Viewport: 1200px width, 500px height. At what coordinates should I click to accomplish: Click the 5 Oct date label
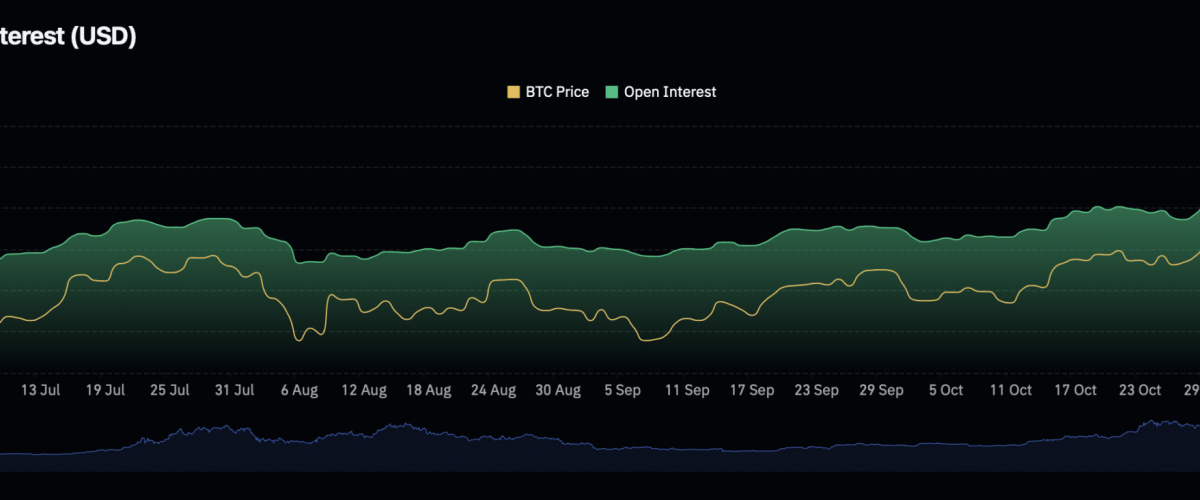[946, 390]
